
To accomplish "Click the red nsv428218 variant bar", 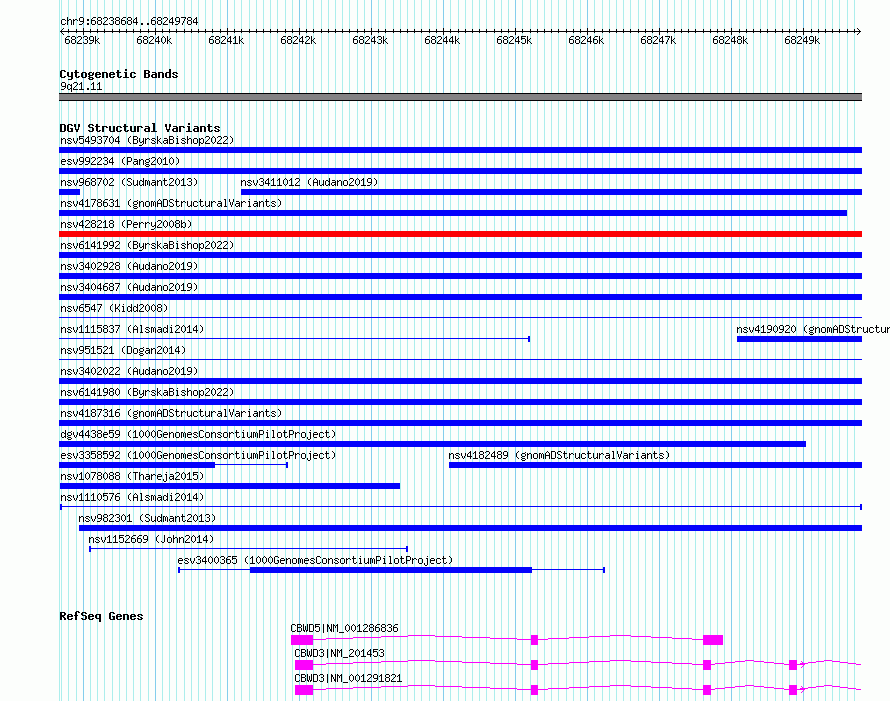I will pos(460,234).
